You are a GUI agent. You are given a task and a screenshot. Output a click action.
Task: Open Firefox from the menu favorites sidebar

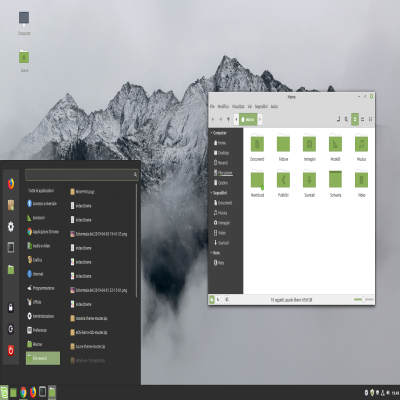click(11, 184)
